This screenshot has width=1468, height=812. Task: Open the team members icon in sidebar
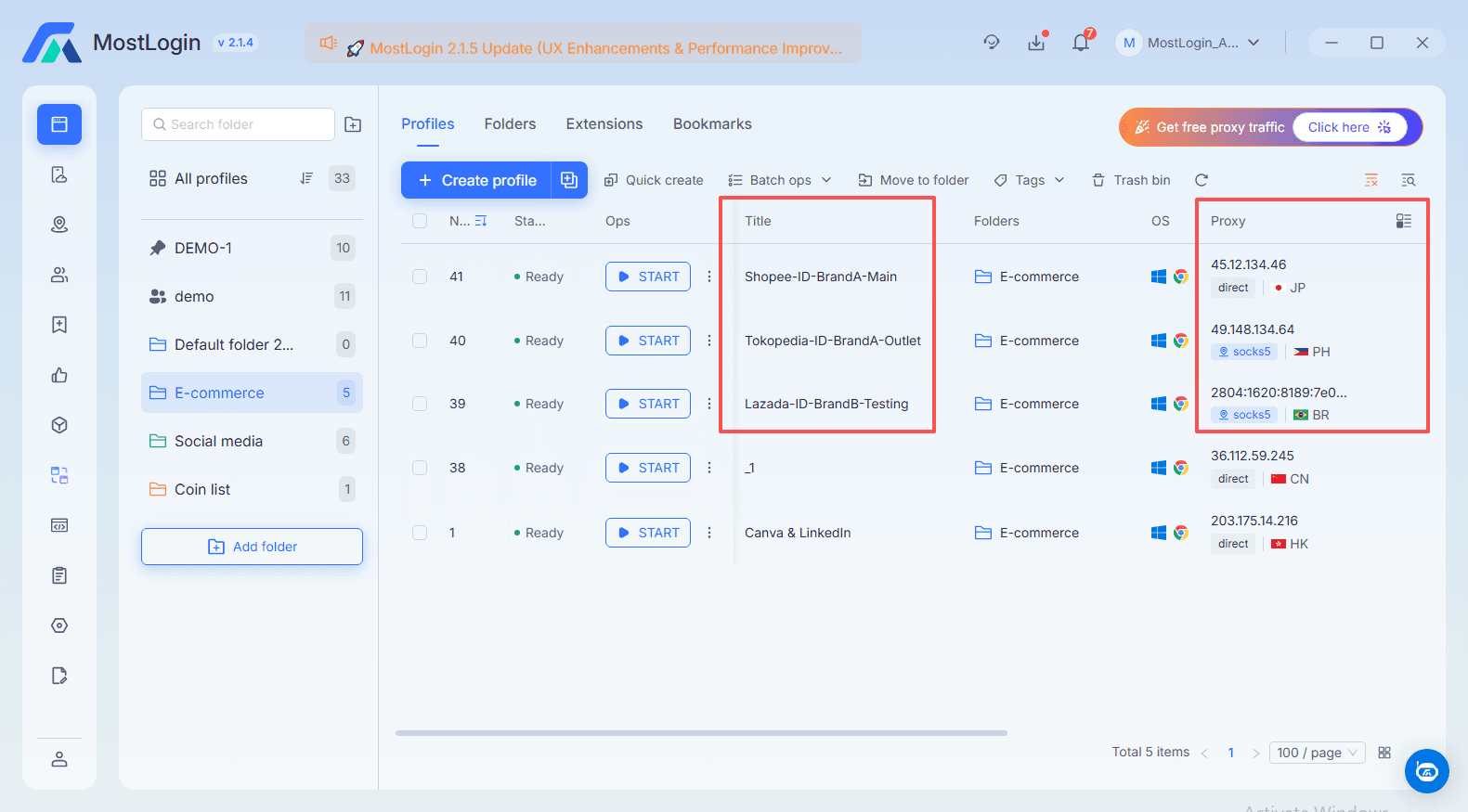[59, 275]
